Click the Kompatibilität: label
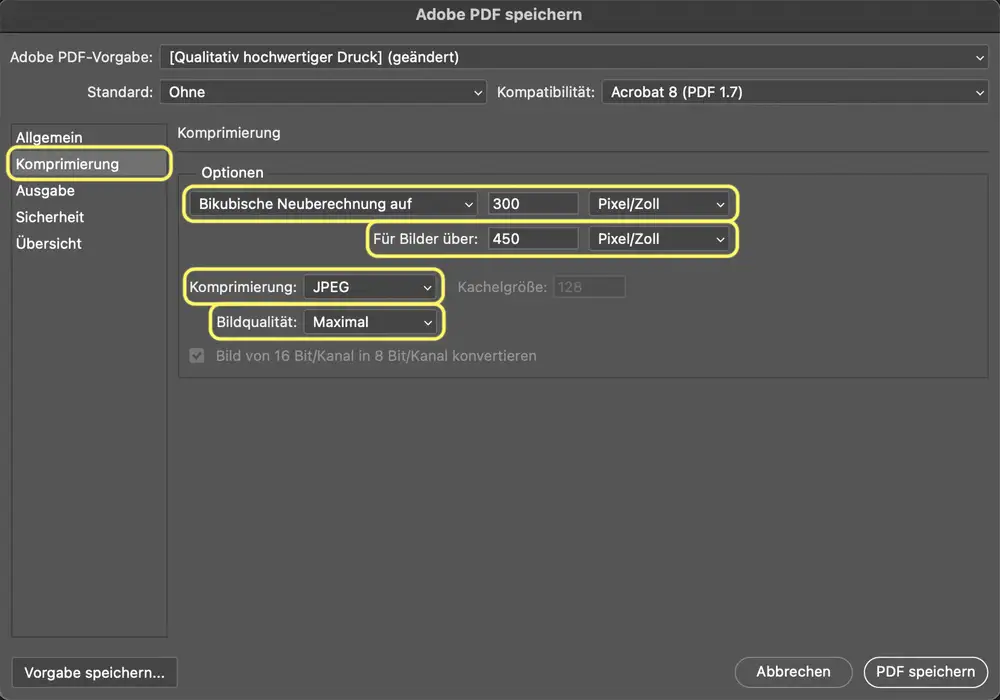Viewport: 1000px width, 700px height. pyautogui.click(x=546, y=92)
